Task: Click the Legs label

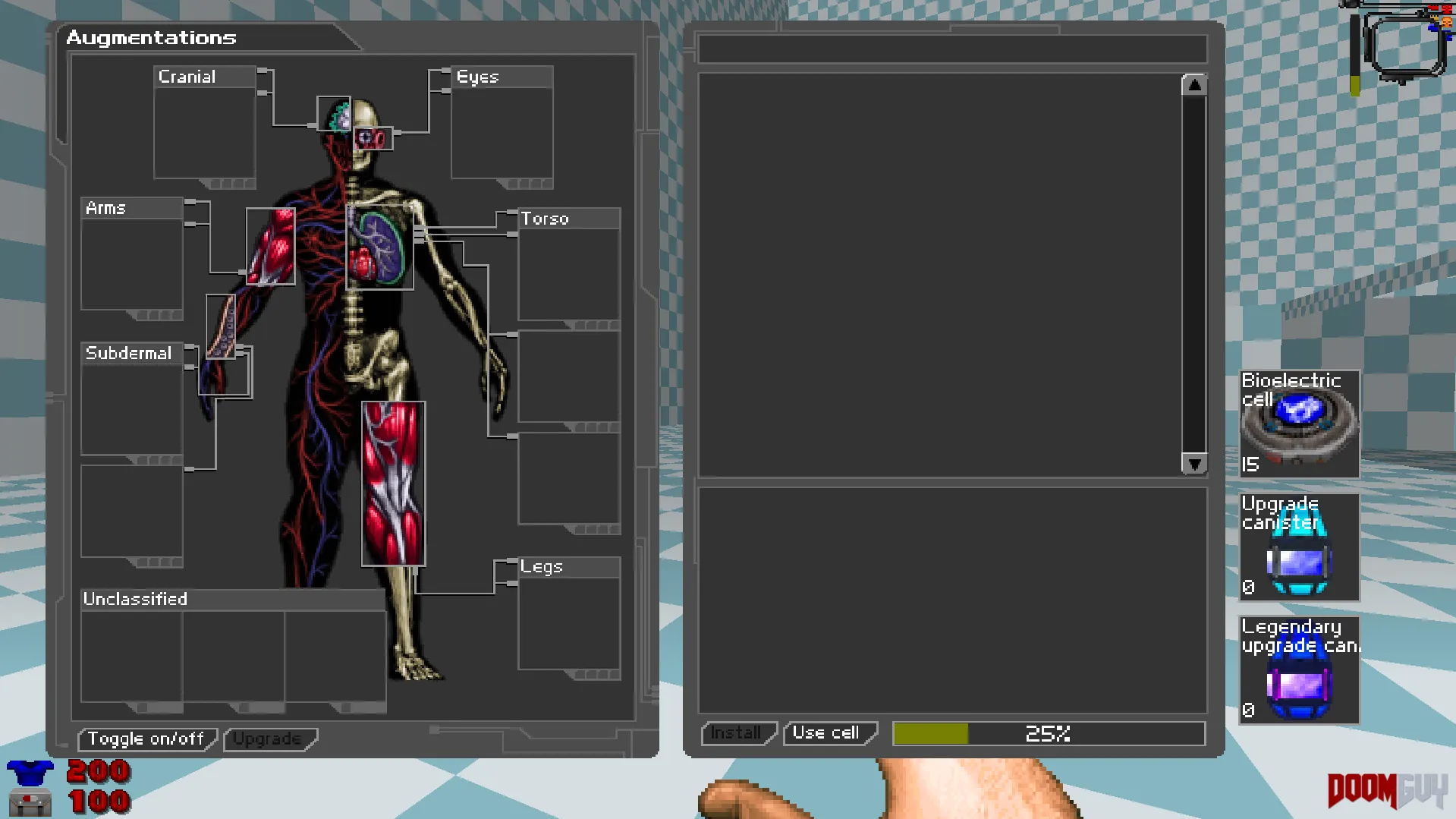Action: [x=541, y=567]
